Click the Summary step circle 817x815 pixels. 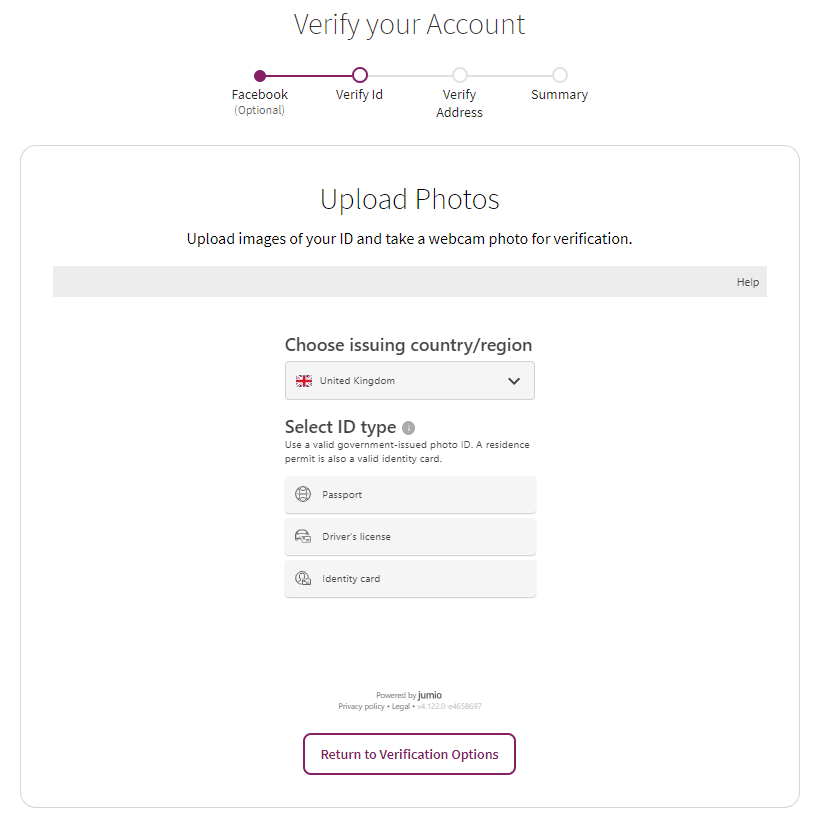[559, 75]
